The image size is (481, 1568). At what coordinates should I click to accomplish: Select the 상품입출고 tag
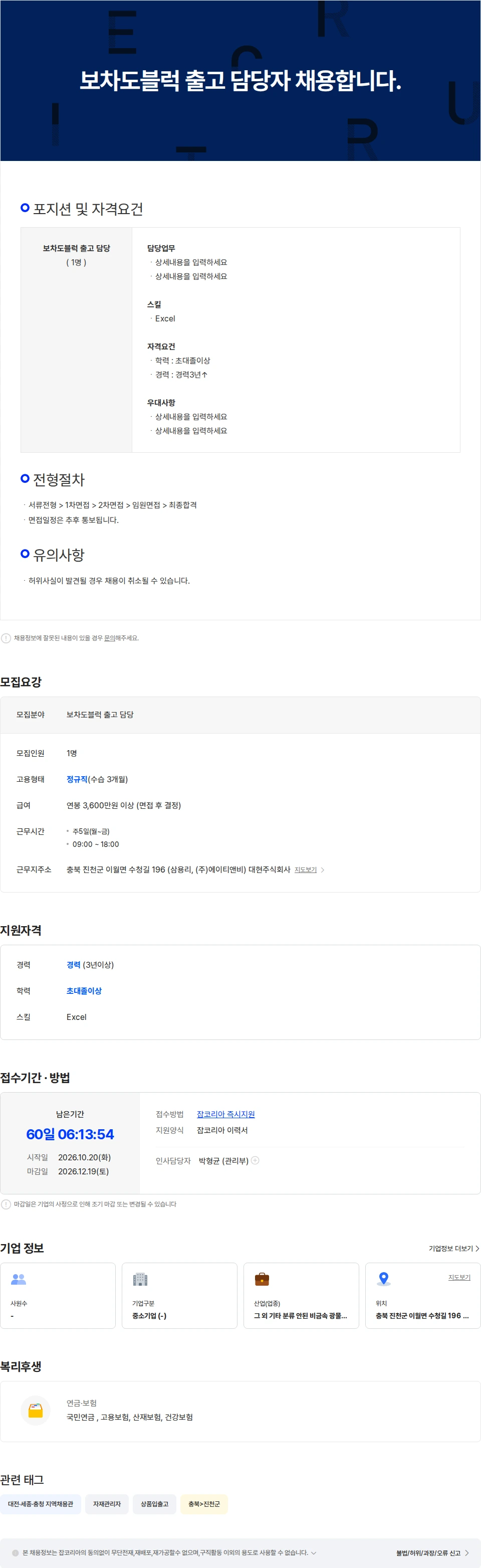click(154, 1503)
